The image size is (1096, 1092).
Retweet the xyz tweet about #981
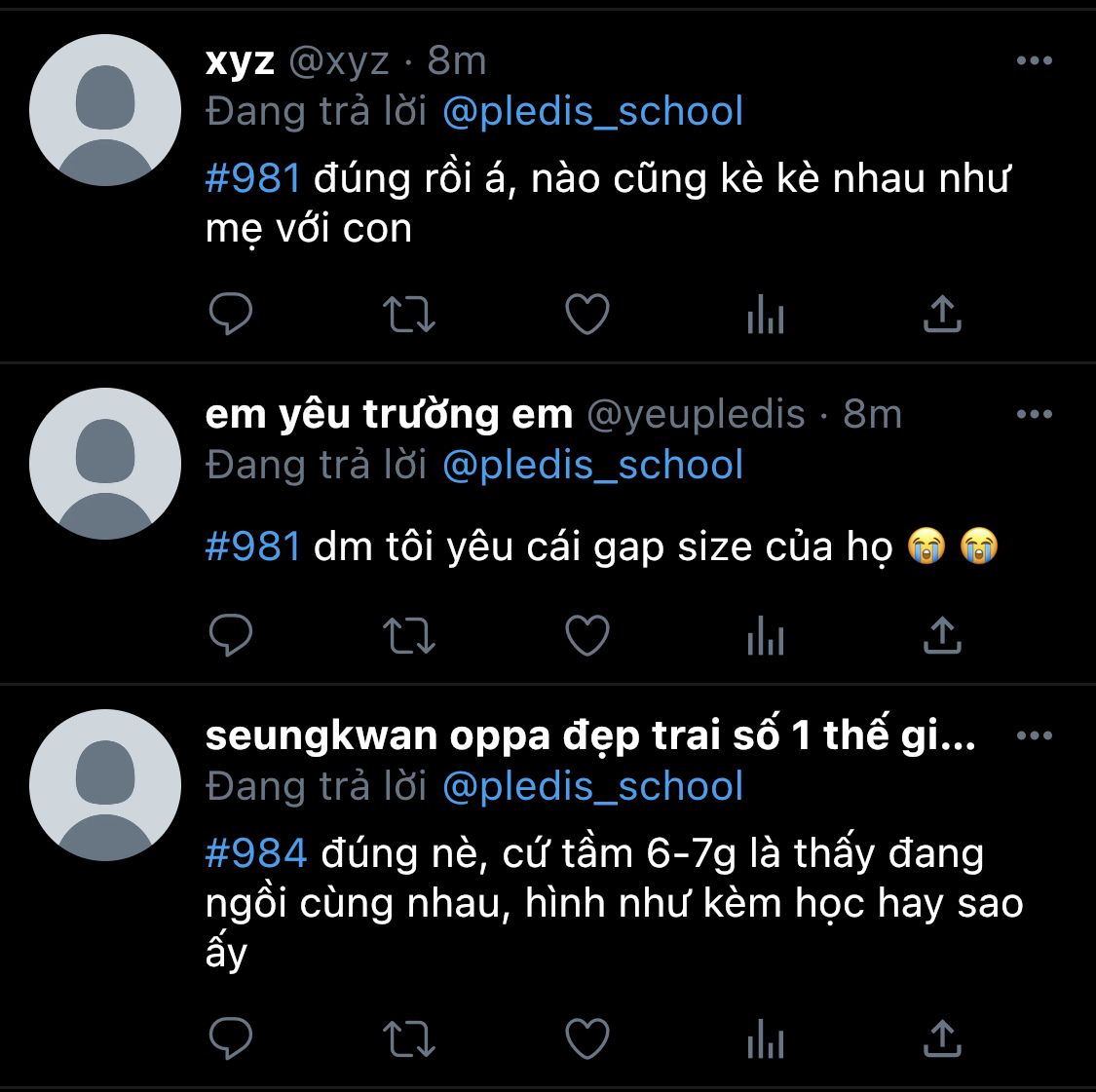point(409,315)
